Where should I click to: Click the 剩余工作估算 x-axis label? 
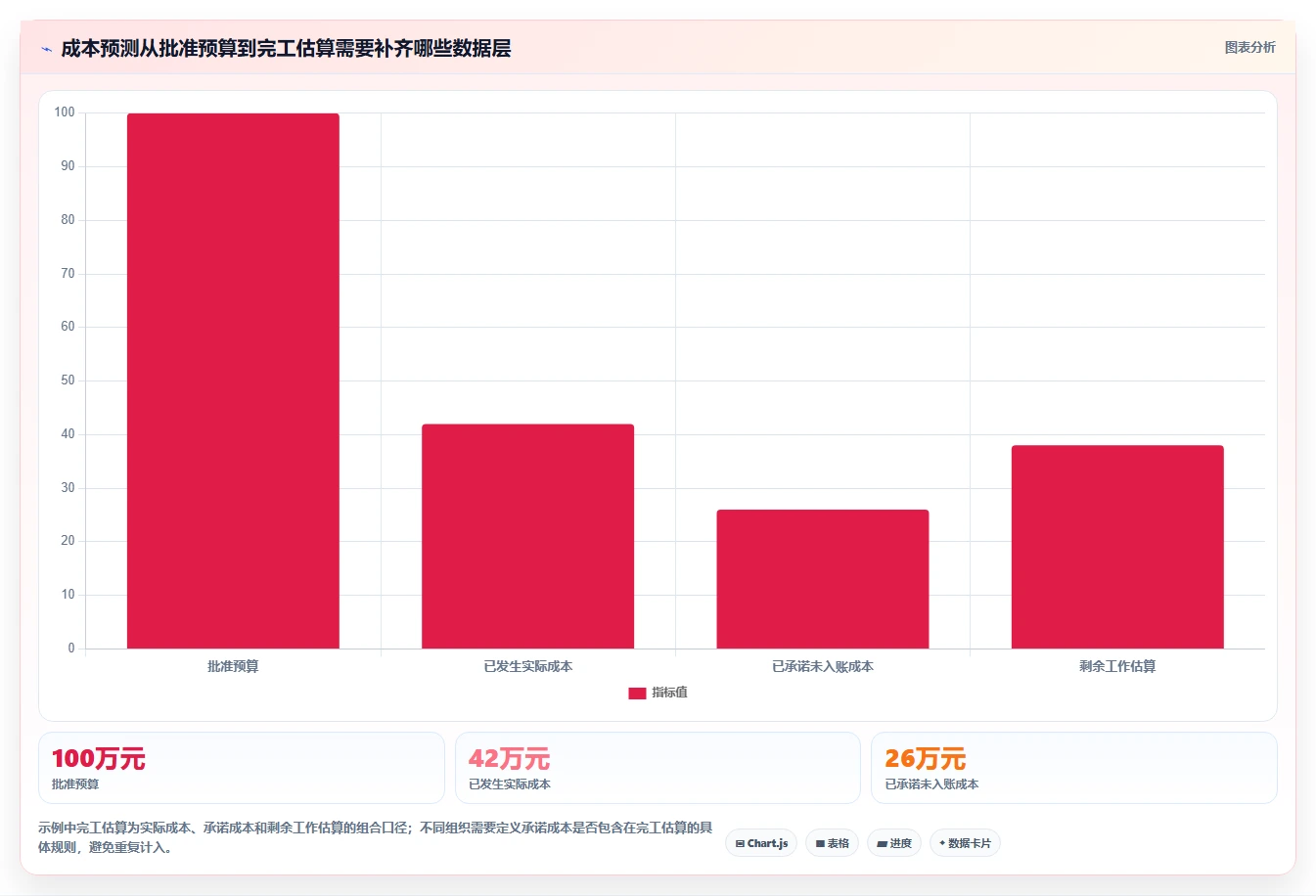click(x=1117, y=666)
